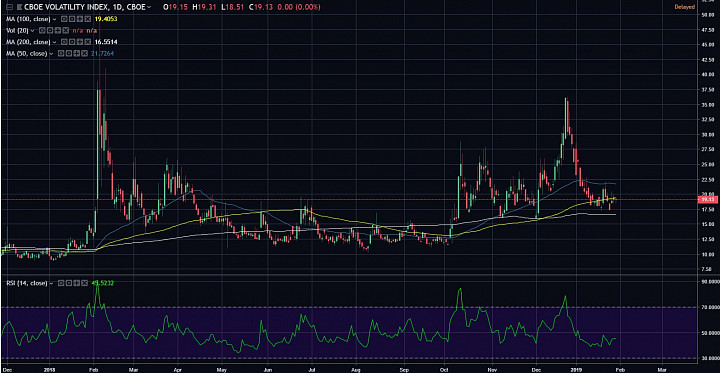Click the MA (200, close) legend label

tap(28, 42)
